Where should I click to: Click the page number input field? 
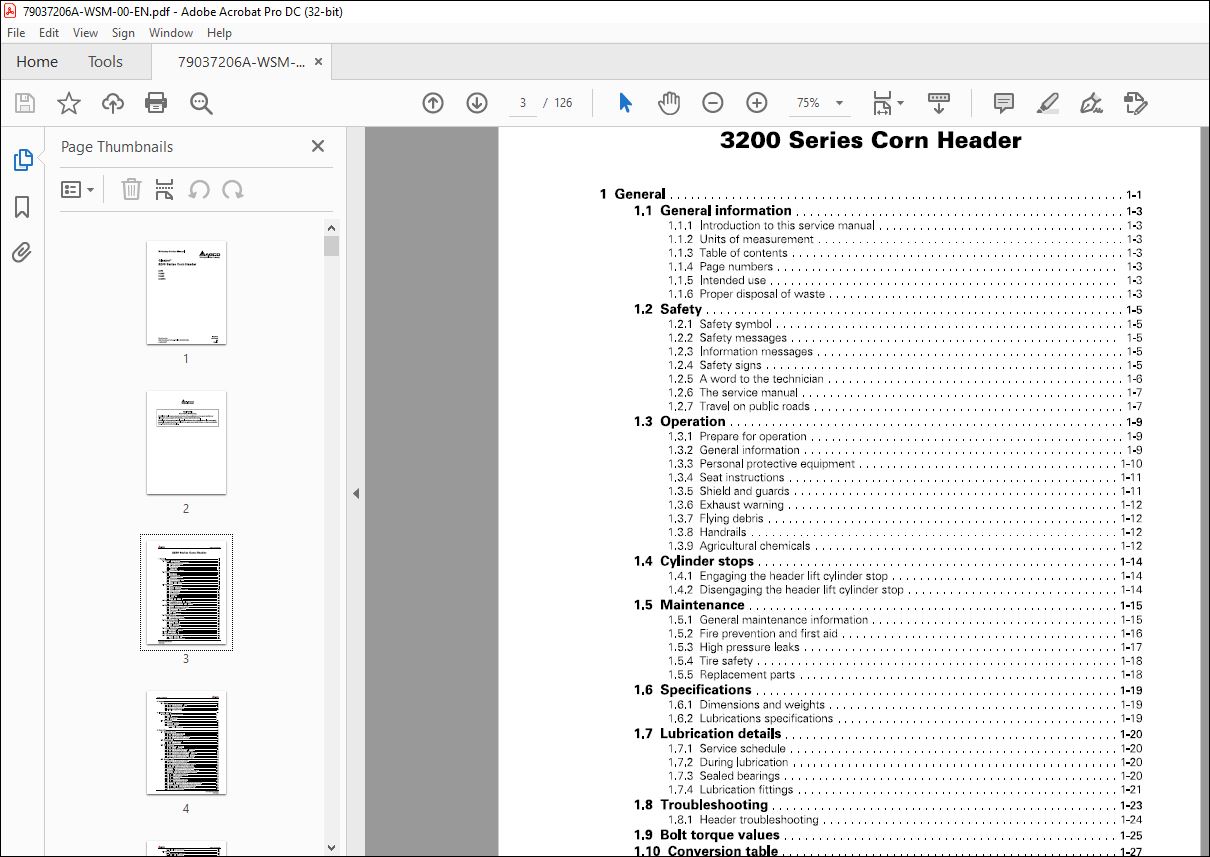[x=523, y=103]
